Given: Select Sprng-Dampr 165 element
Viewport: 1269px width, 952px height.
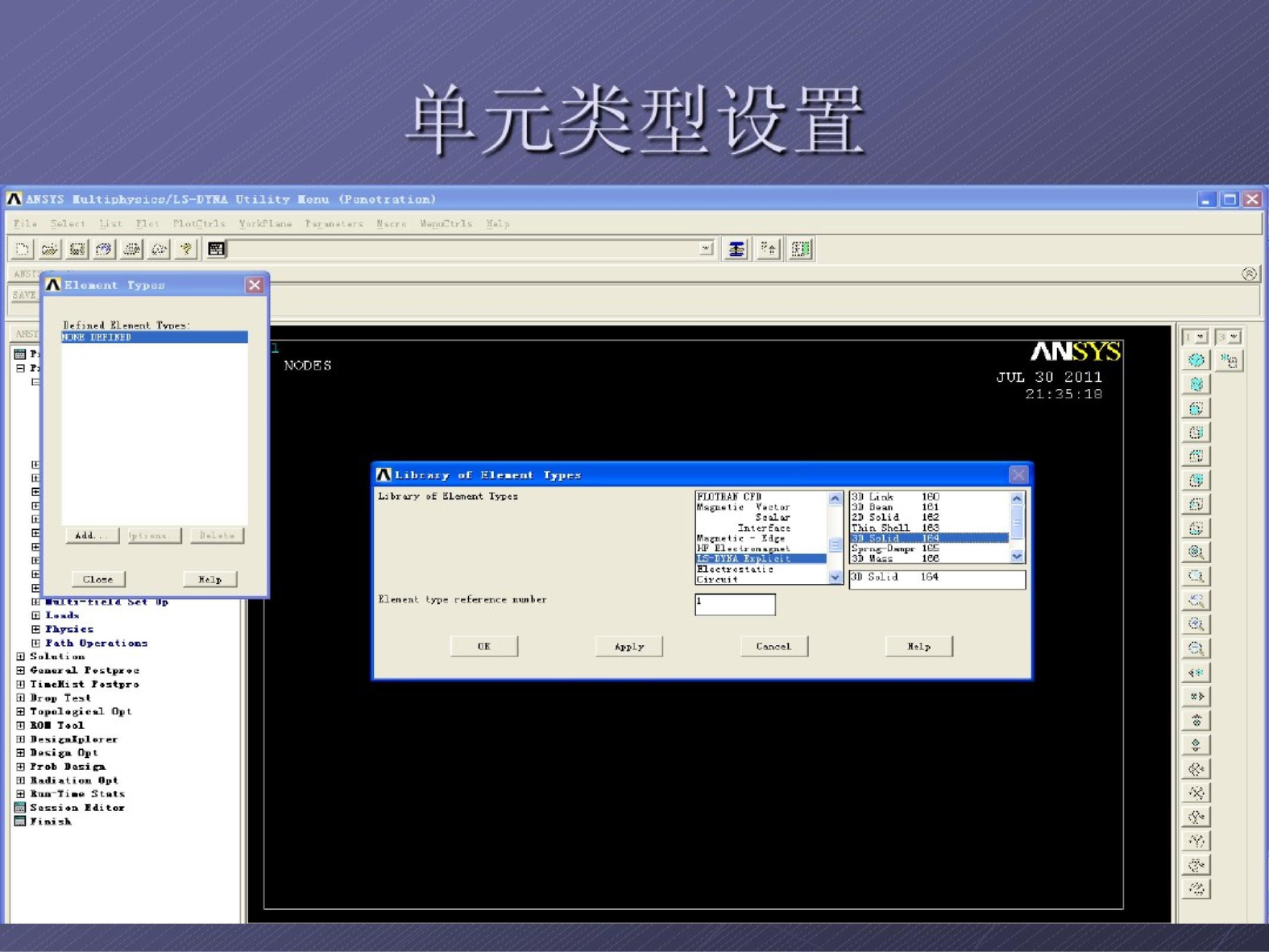Looking at the screenshot, I should 930,548.
